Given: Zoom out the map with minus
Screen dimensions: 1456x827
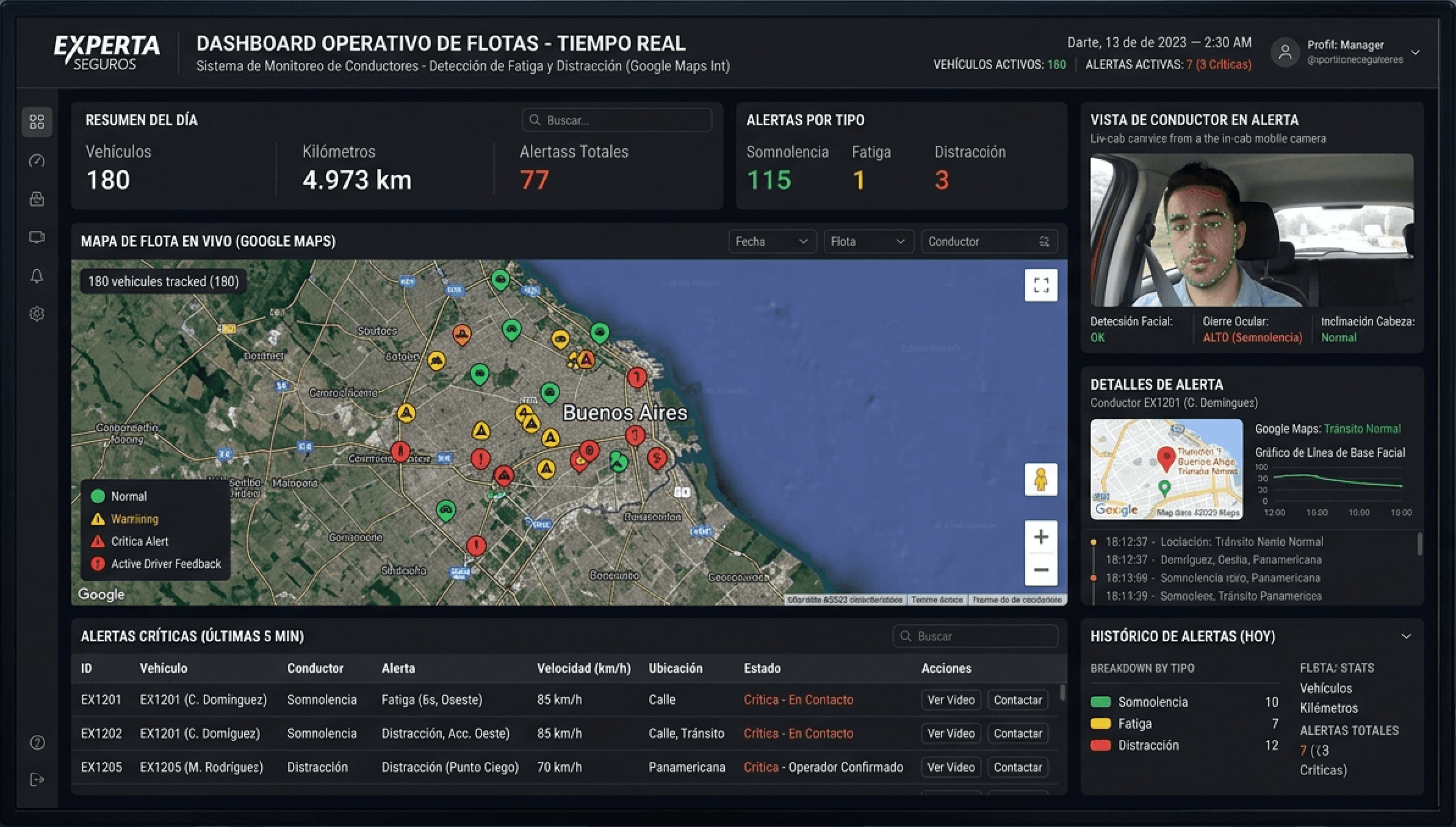Looking at the screenshot, I should pos(1041,570).
